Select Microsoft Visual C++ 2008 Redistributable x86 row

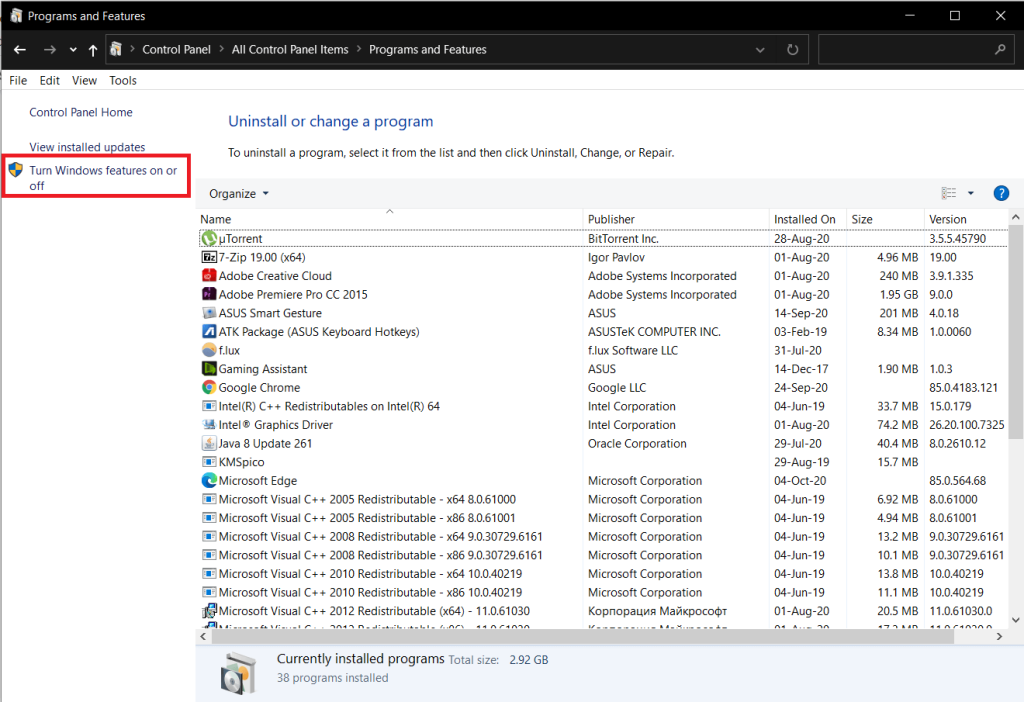(x=602, y=555)
